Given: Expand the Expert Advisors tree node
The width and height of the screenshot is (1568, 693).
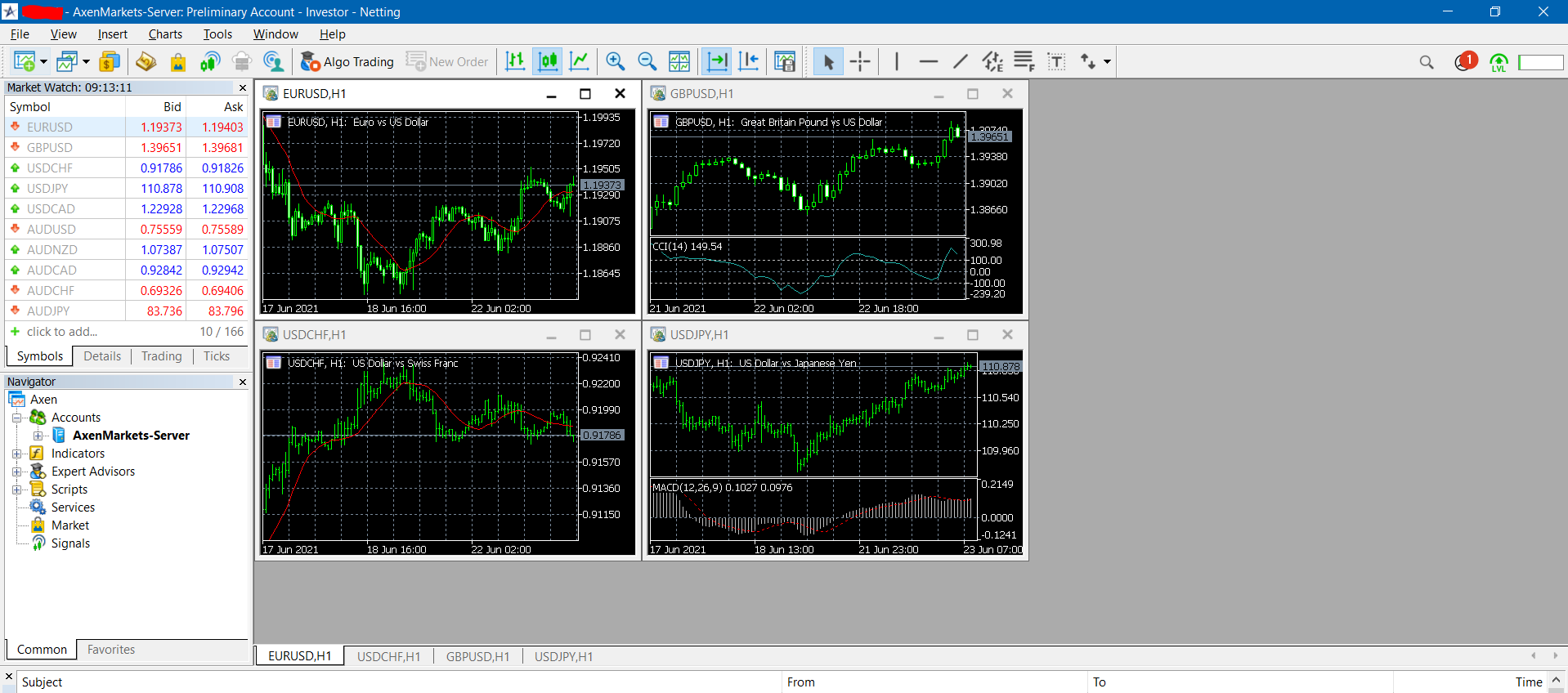Looking at the screenshot, I should [x=16, y=472].
